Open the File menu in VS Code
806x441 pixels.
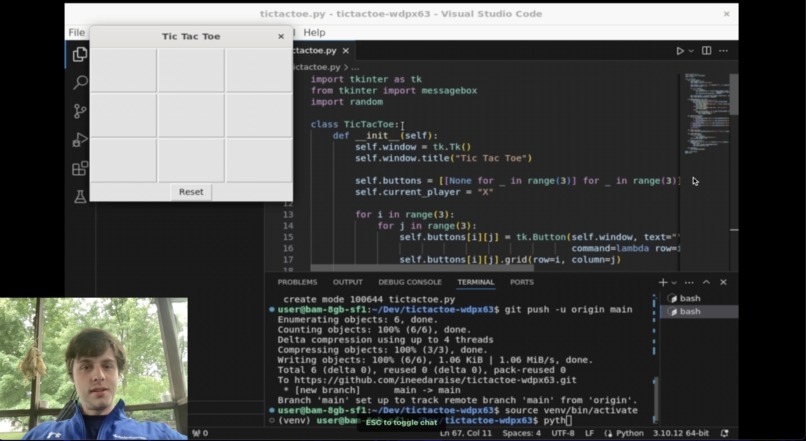click(77, 32)
